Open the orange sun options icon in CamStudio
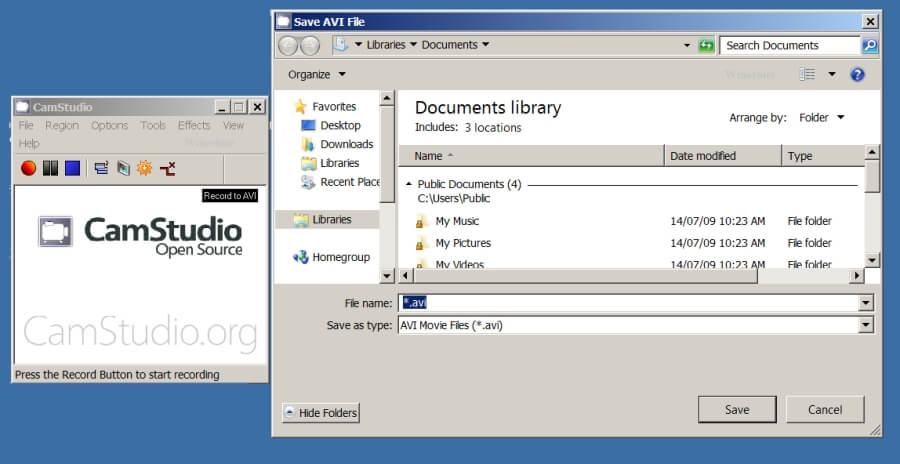Image resolution: width=900 pixels, height=464 pixels. pos(145,168)
